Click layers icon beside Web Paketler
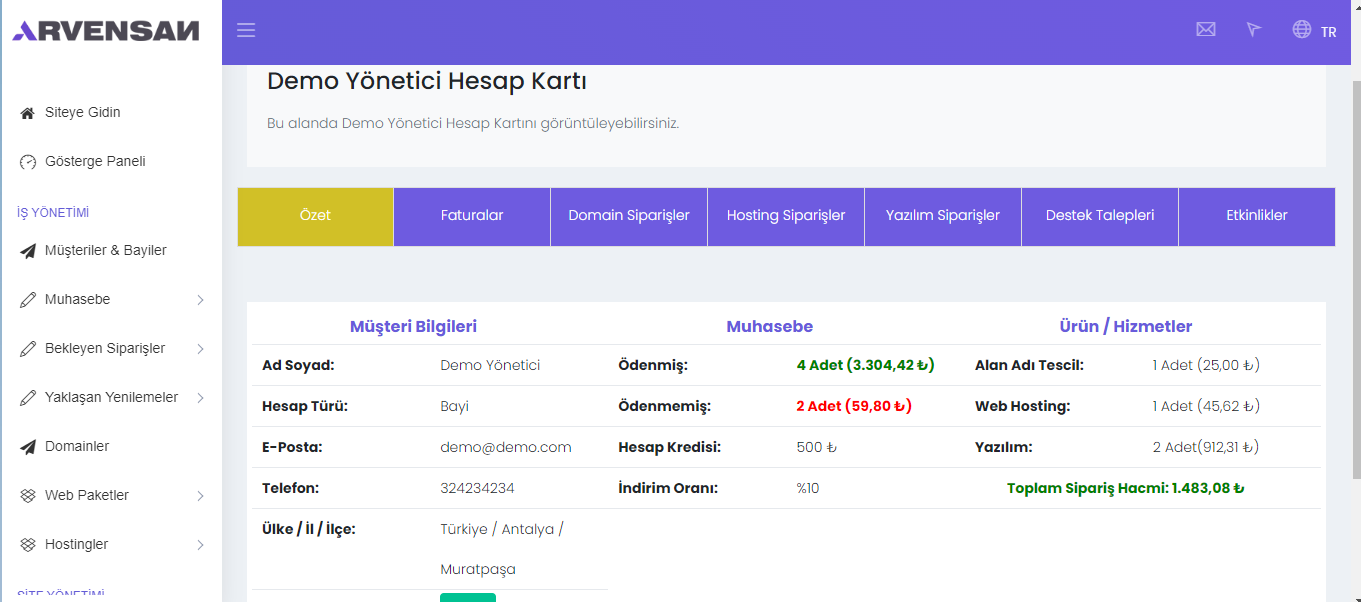The height and width of the screenshot is (602, 1361). point(28,496)
